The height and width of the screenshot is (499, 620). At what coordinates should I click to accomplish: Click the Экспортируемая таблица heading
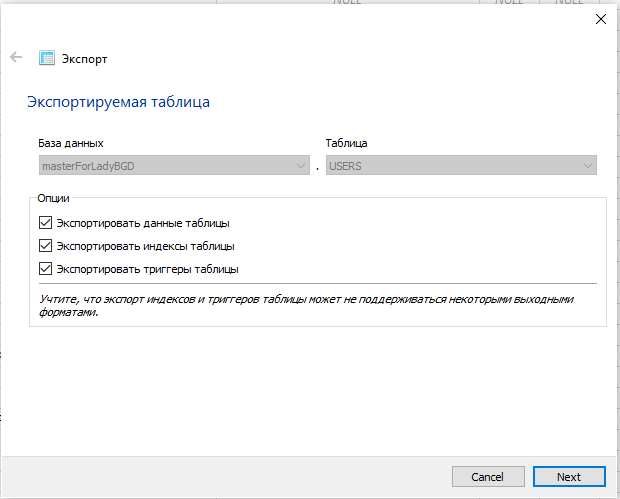point(118,102)
